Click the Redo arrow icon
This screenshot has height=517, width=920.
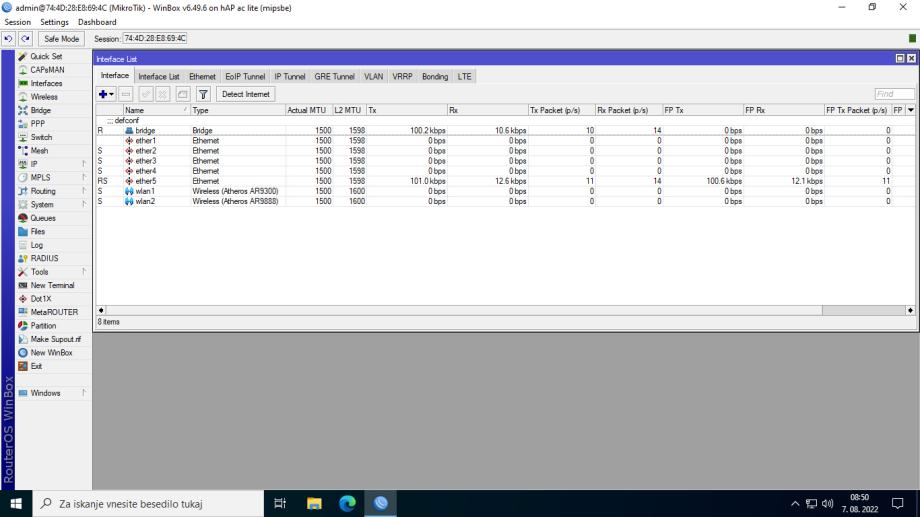pyautogui.click(x=26, y=39)
